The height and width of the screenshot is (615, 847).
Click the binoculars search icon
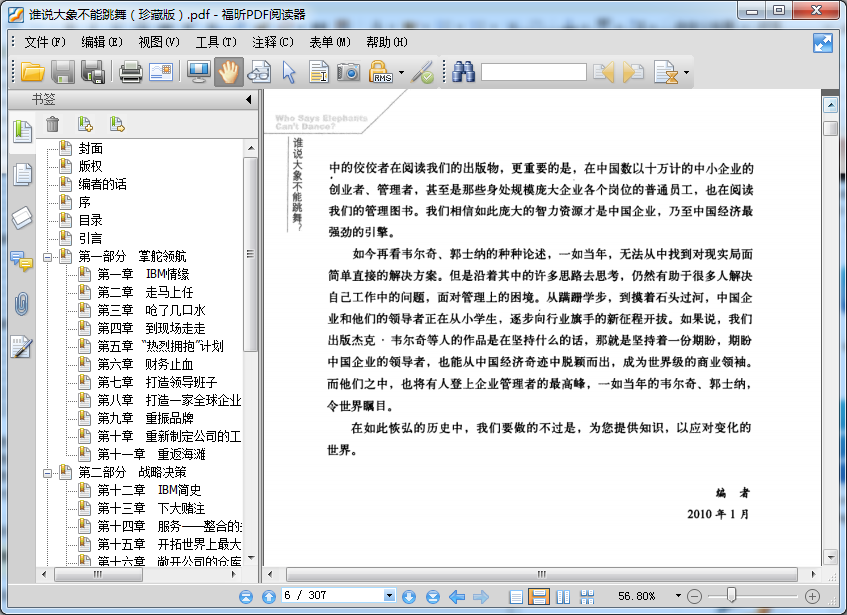463,72
